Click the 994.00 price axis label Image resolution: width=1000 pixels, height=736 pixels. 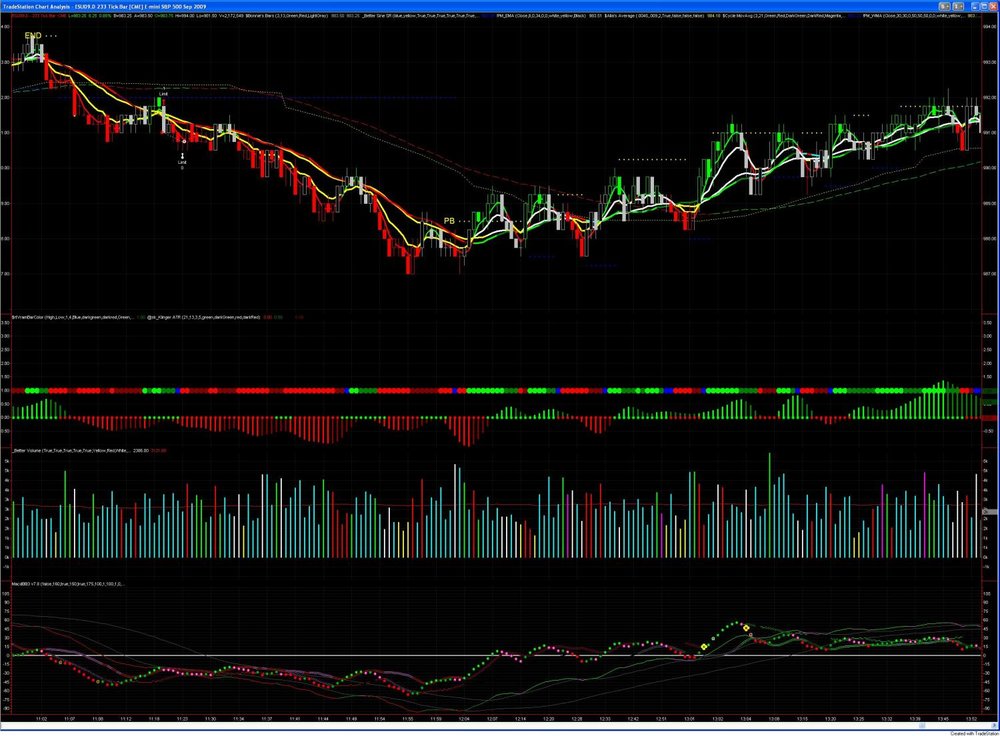pyautogui.click(x=989, y=27)
